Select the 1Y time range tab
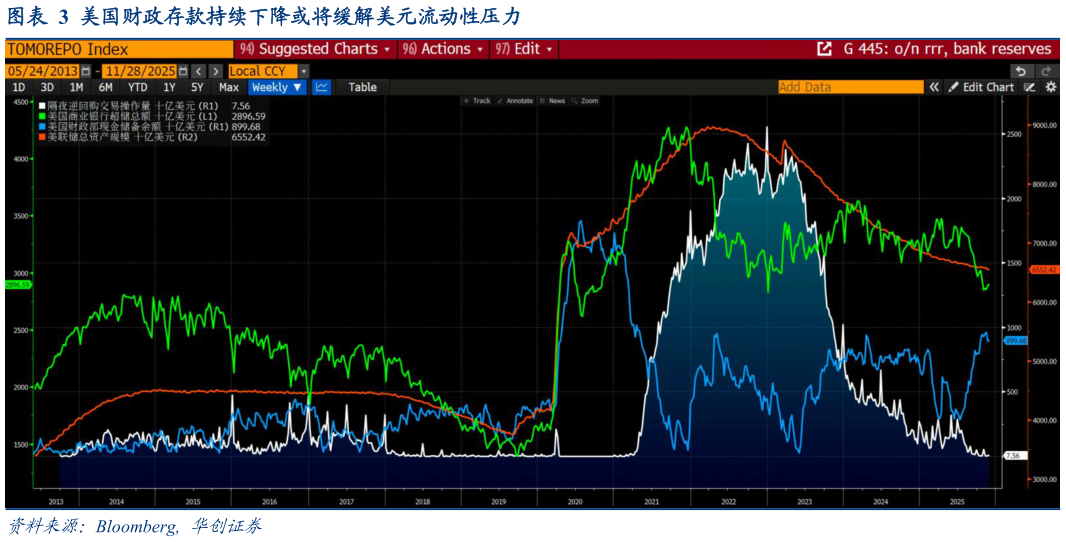Screen dimensions: 1066x542 coord(169,88)
